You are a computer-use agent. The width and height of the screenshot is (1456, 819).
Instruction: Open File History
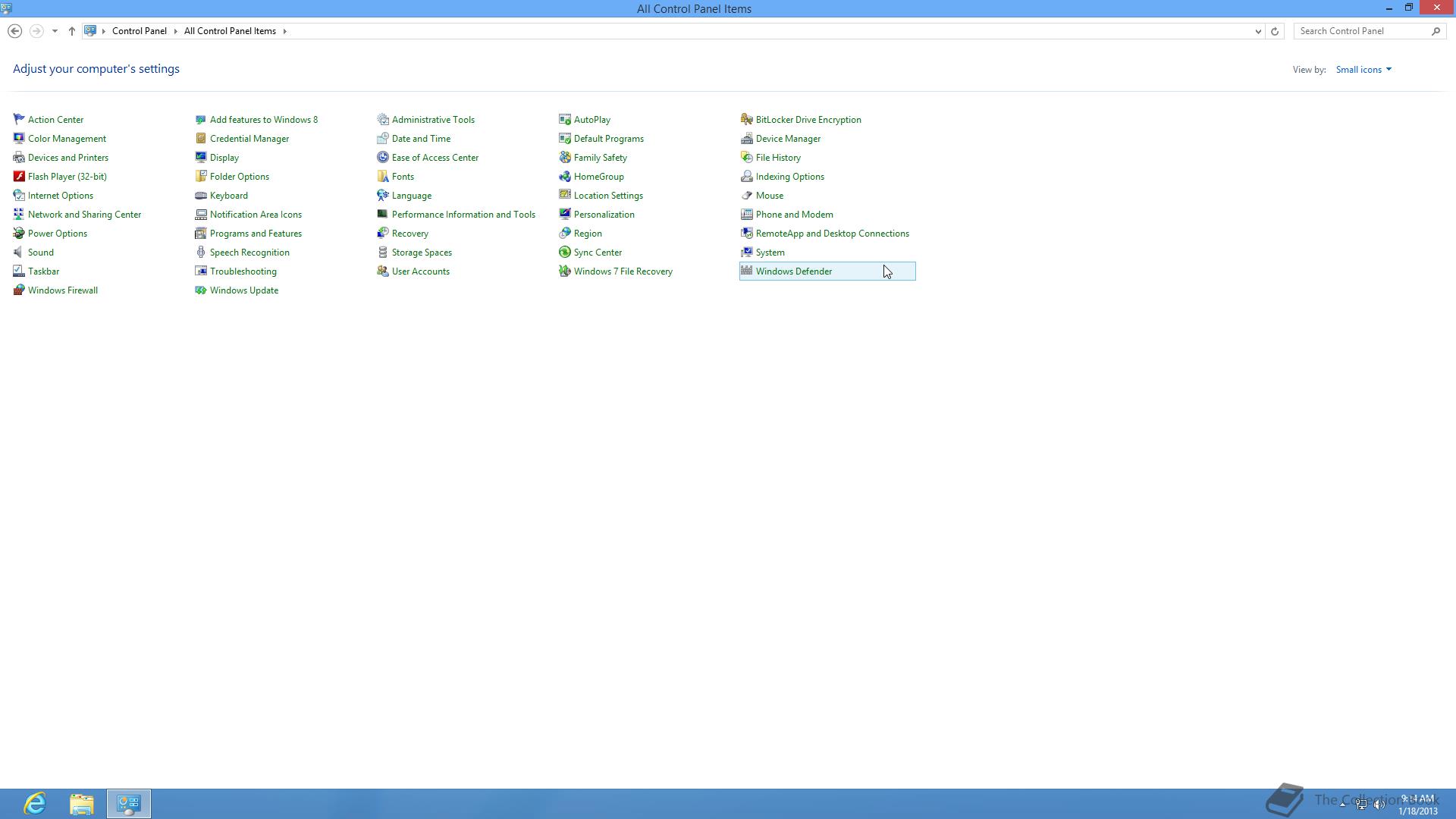click(778, 157)
